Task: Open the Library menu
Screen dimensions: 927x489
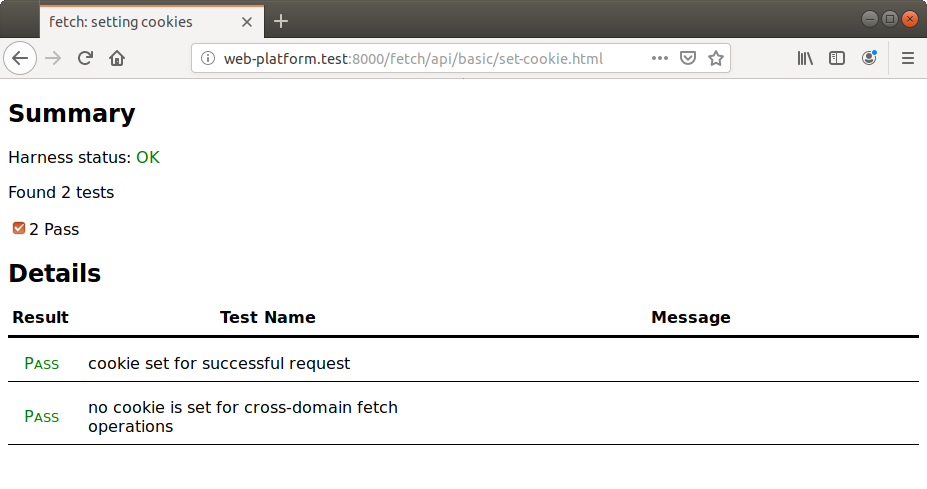Action: [805, 58]
